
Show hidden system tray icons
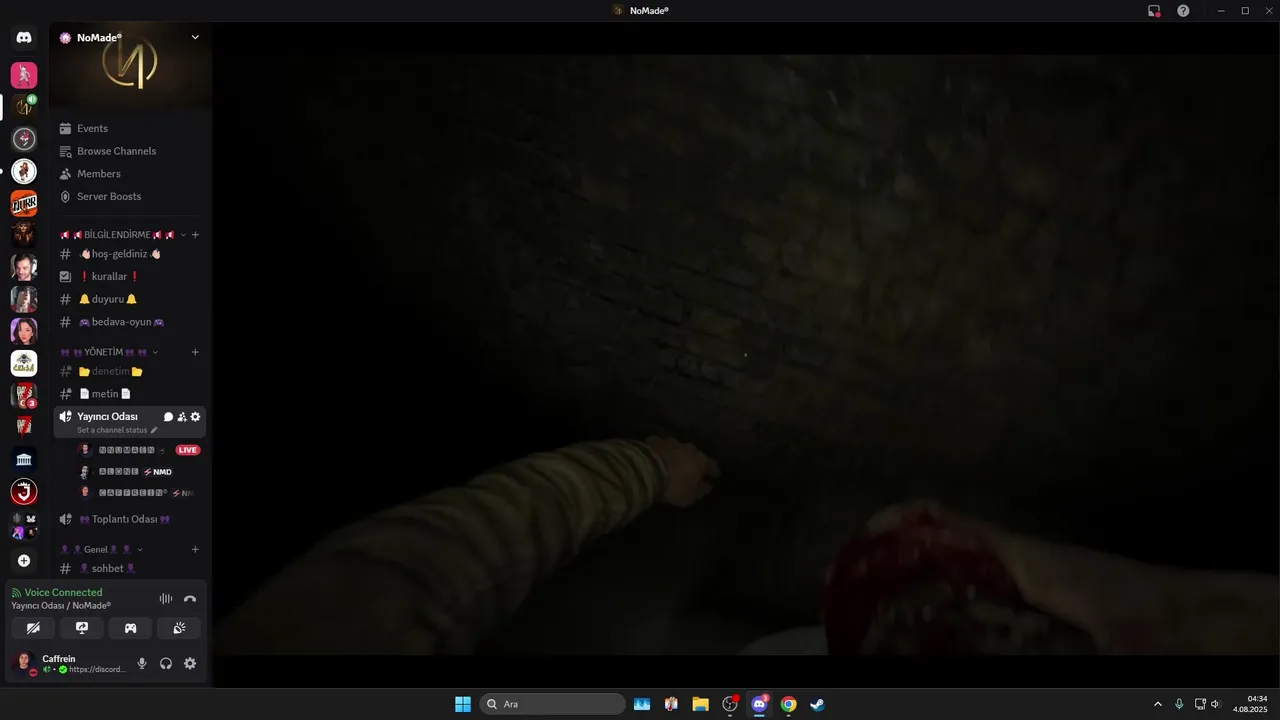point(1158,704)
